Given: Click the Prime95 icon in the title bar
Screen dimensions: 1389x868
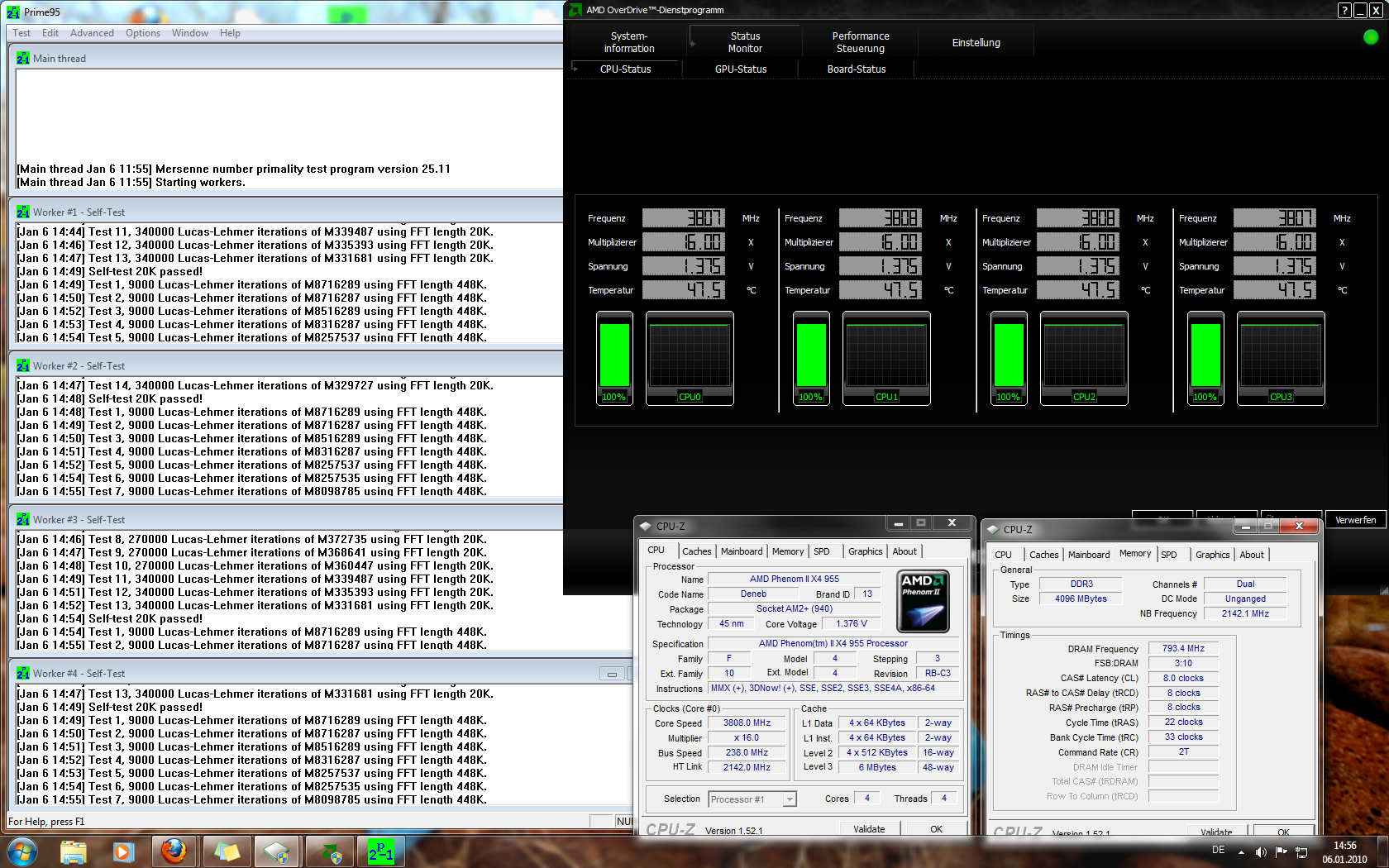Looking at the screenshot, I should (x=13, y=12).
